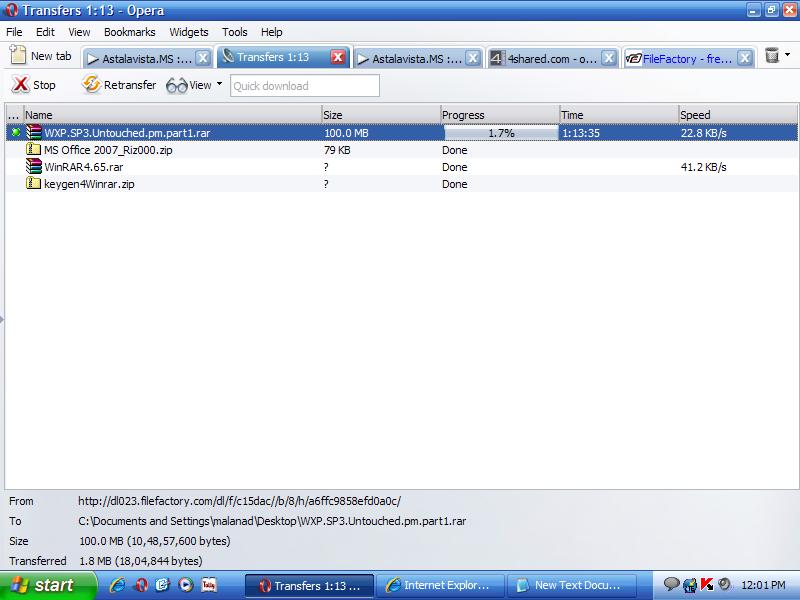The height and width of the screenshot is (600, 800).
Task: Click Internet Explorer quick launch icon
Action: click(118, 585)
